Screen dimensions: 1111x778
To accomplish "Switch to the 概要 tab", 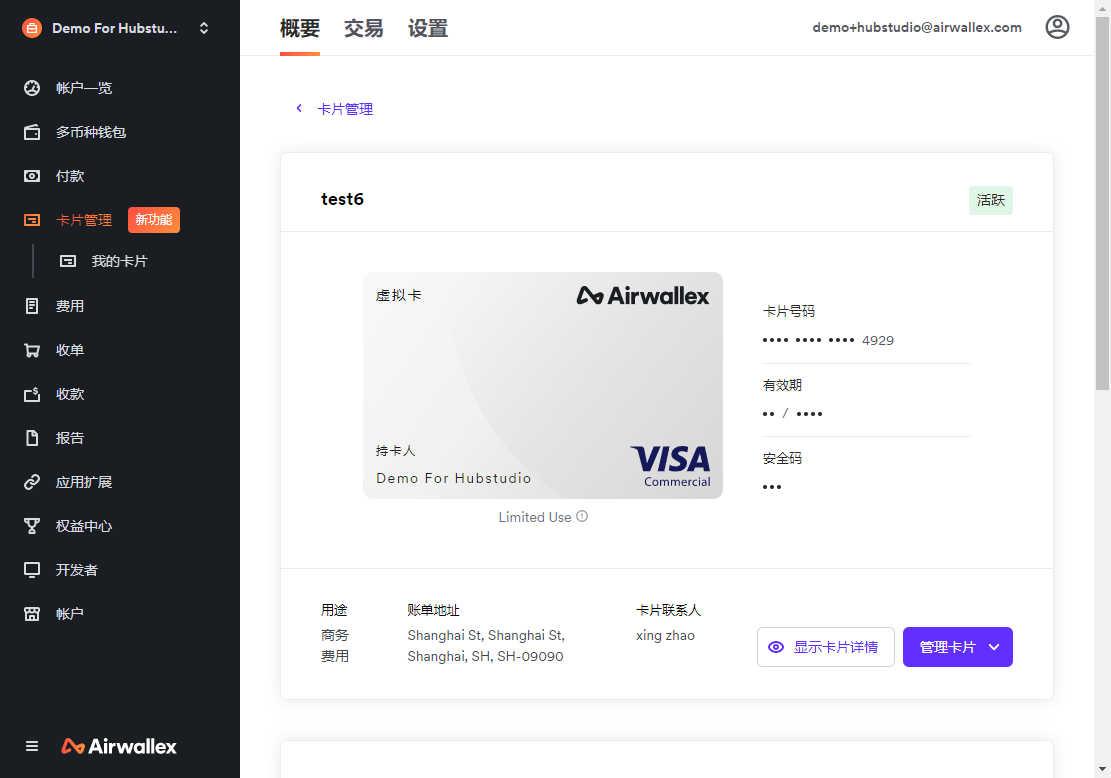I will (x=300, y=28).
